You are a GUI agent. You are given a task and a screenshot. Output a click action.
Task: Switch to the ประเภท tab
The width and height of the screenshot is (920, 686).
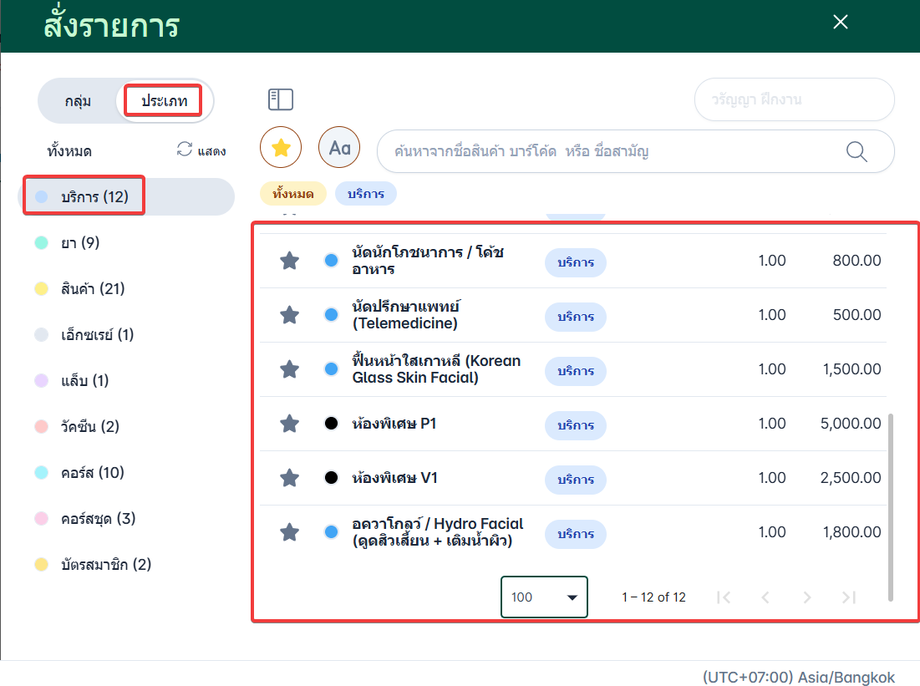coord(164,101)
